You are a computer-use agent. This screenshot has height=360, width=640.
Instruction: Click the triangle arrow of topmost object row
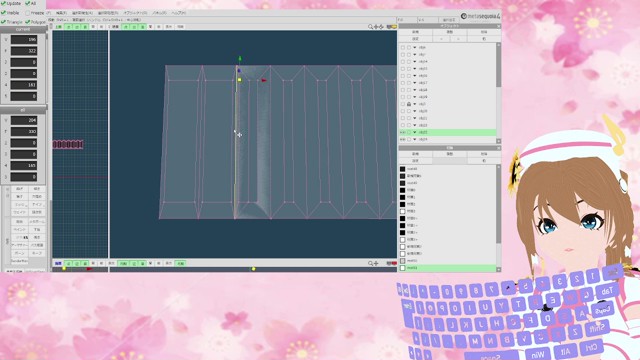click(415, 47)
